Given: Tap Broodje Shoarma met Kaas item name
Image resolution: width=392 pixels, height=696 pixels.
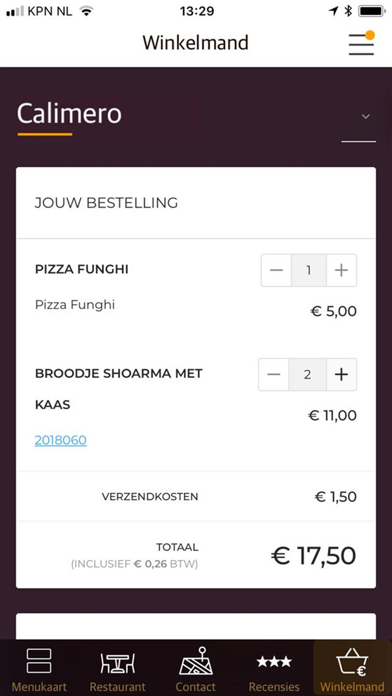Looking at the screenshot, I should (119, 389).
